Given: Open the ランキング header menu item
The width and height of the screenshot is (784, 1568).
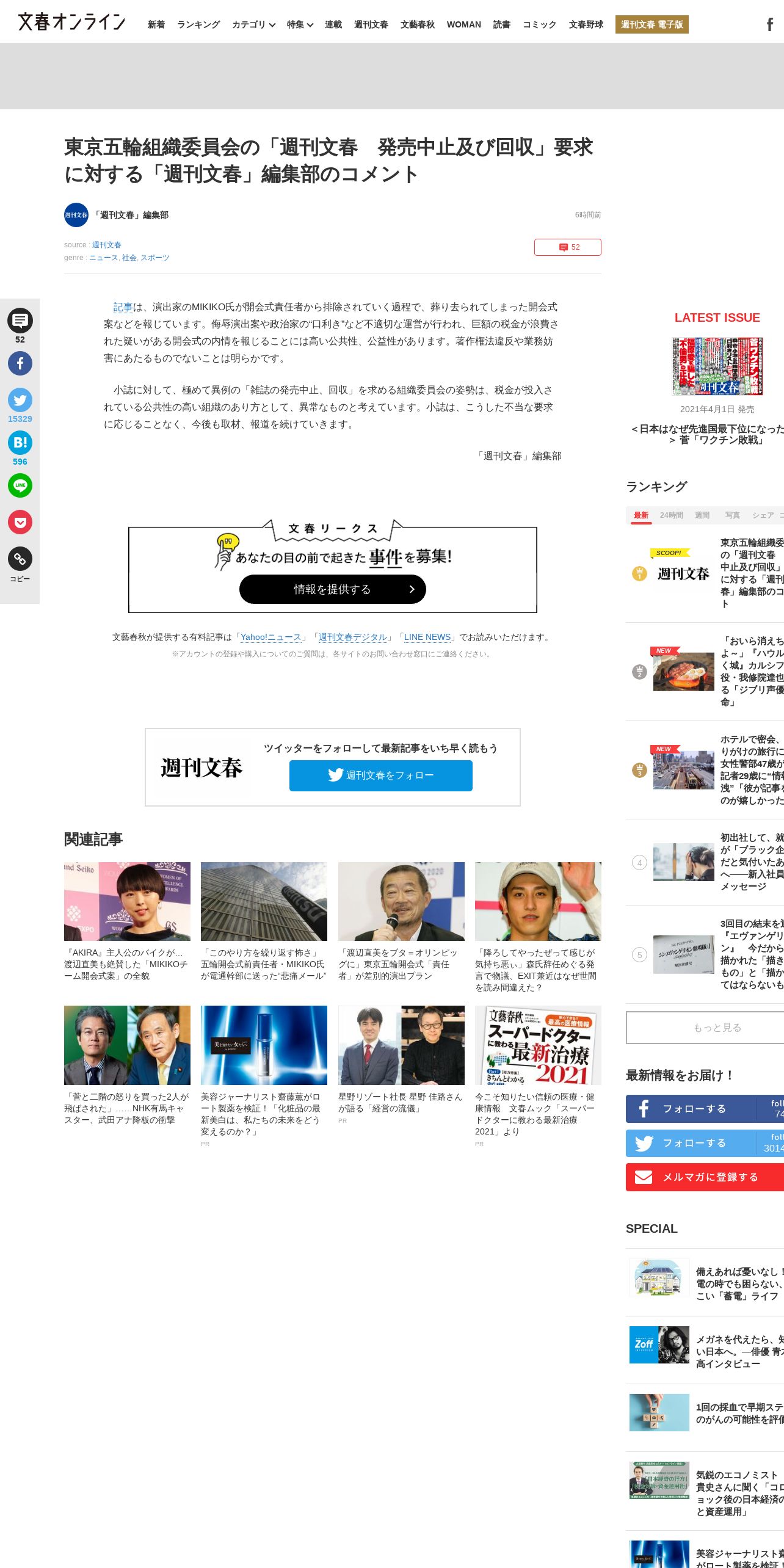Looking at the screenshot, I should (198, 24).
